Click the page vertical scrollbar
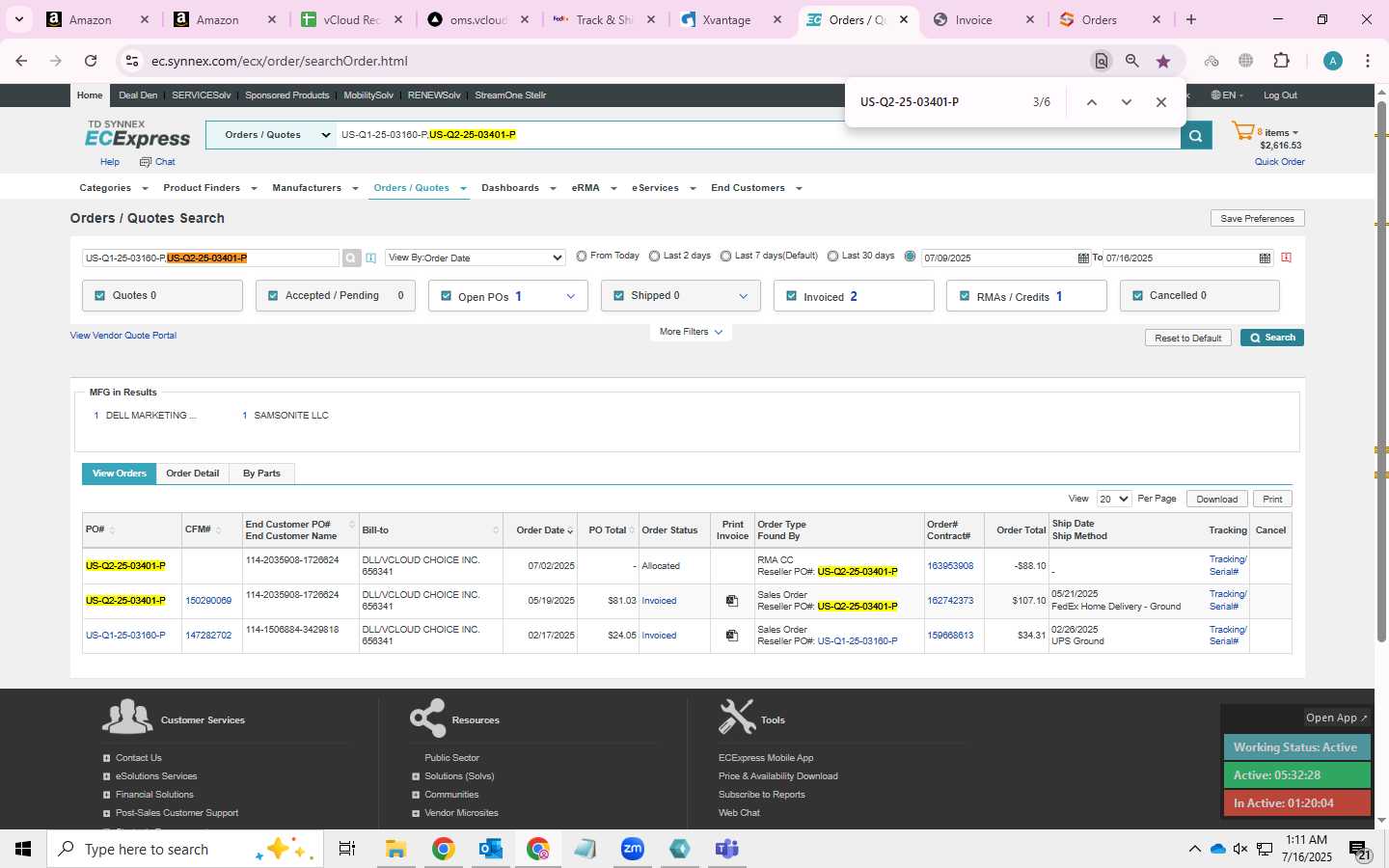Screen dimensions: 1389x868 pos(1381,371)
